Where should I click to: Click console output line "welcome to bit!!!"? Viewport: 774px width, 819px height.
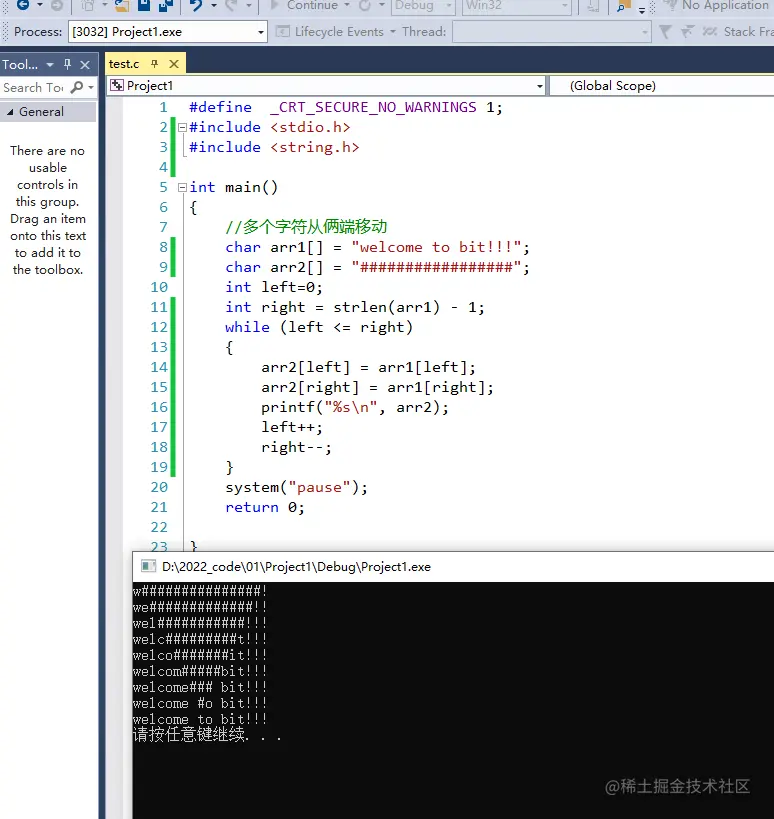(x=200, y=719)
